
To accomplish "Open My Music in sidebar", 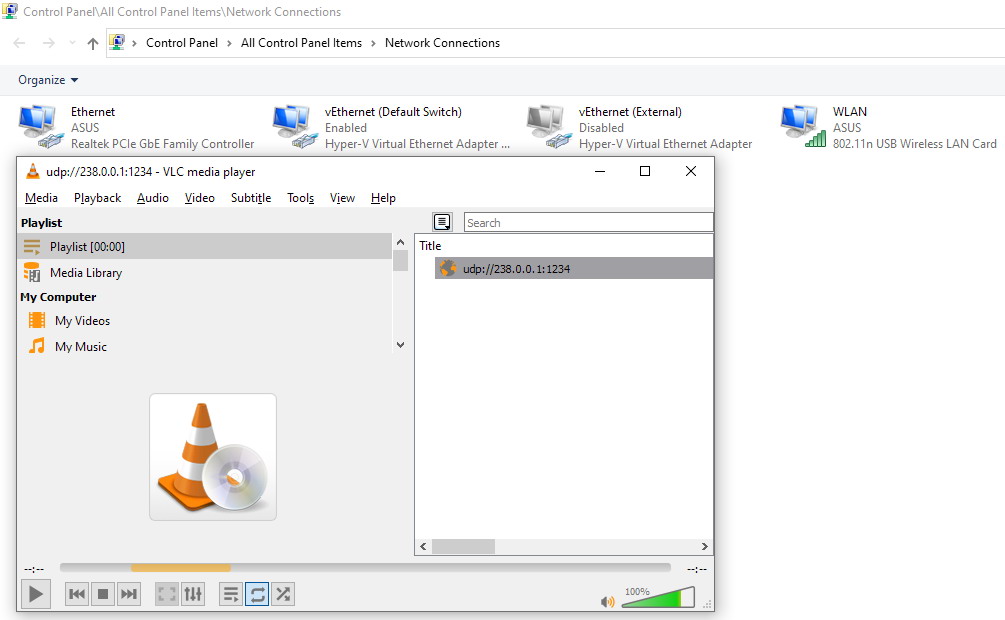I will tap(81, 347).
